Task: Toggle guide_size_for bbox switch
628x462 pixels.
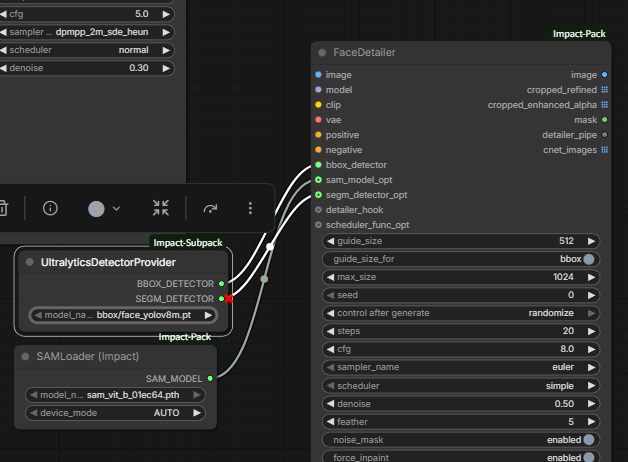Action: point(589,259)
